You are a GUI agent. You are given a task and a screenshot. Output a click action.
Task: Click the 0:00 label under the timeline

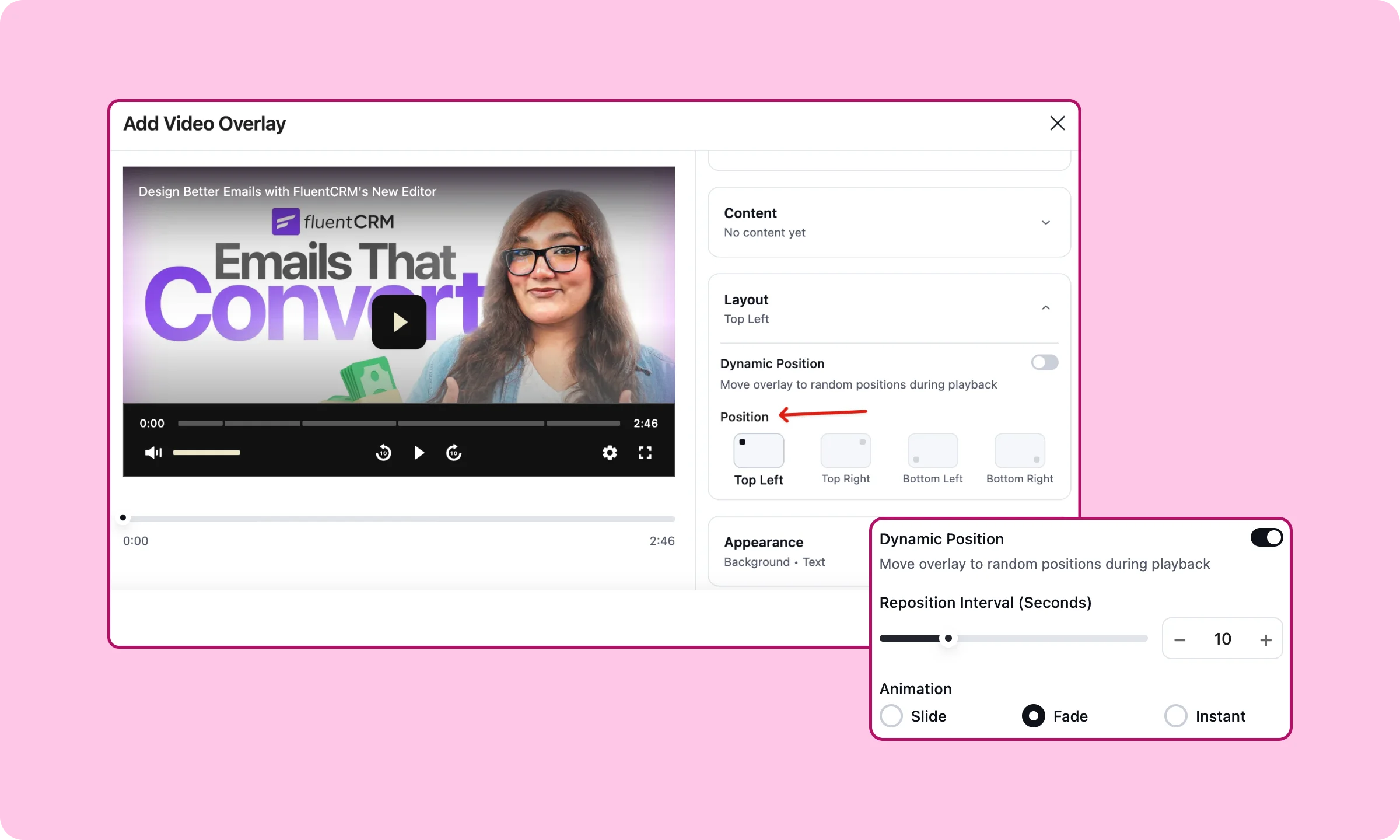click(135, 541)
